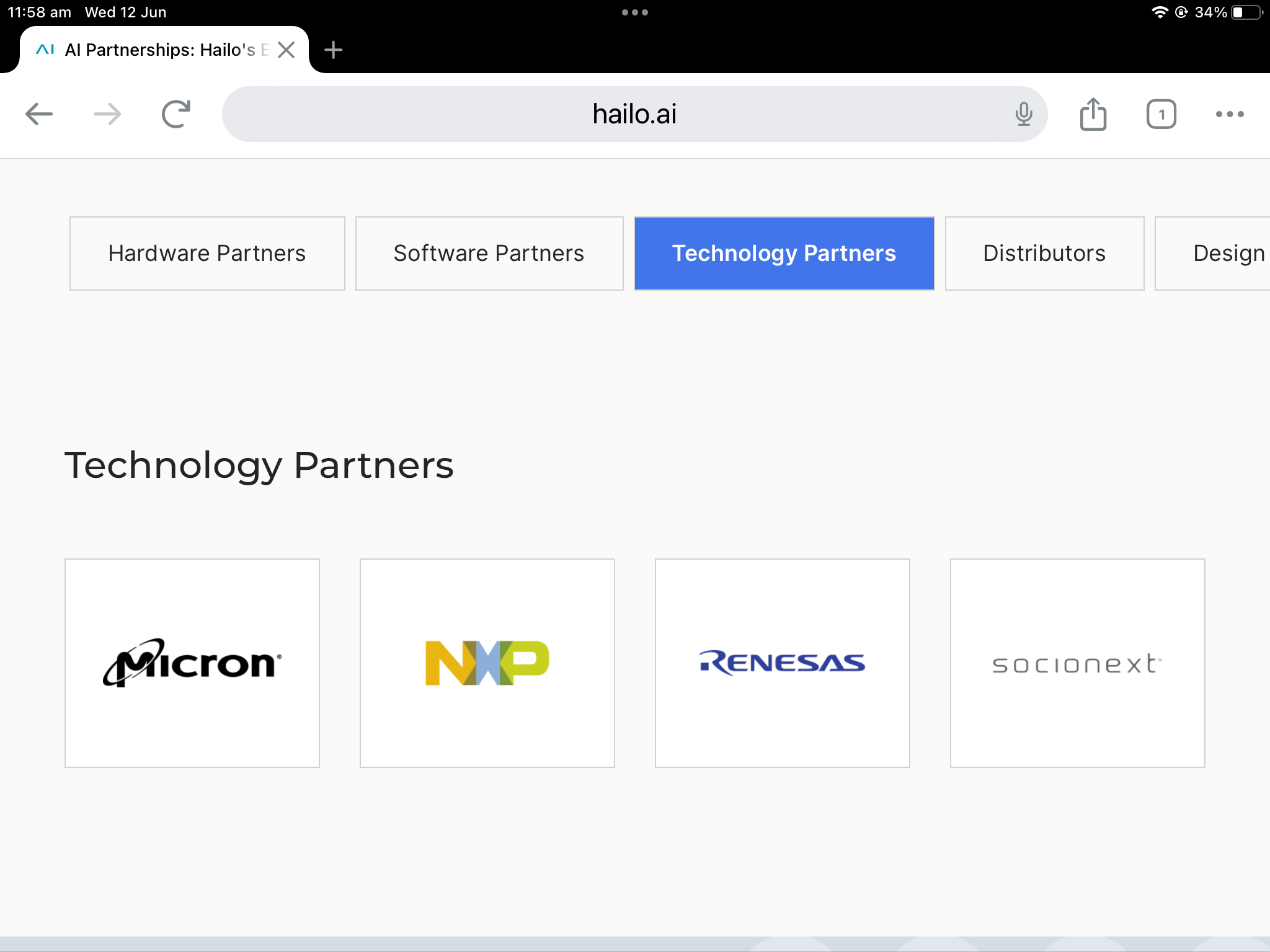Image resolution: width=1270 pixels, height=952 pixels.
Task: Tap the orientation lock status icon
Action: coord(1181,12)
